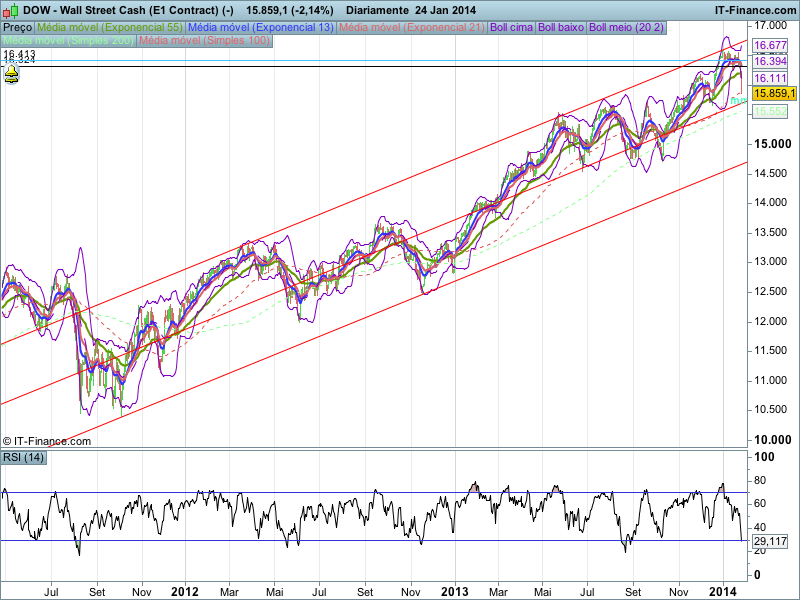Select Média móvel (Simples 200) legend label
Image resolution: width=800 pixels, height=600 pixels.
[68, 40]
